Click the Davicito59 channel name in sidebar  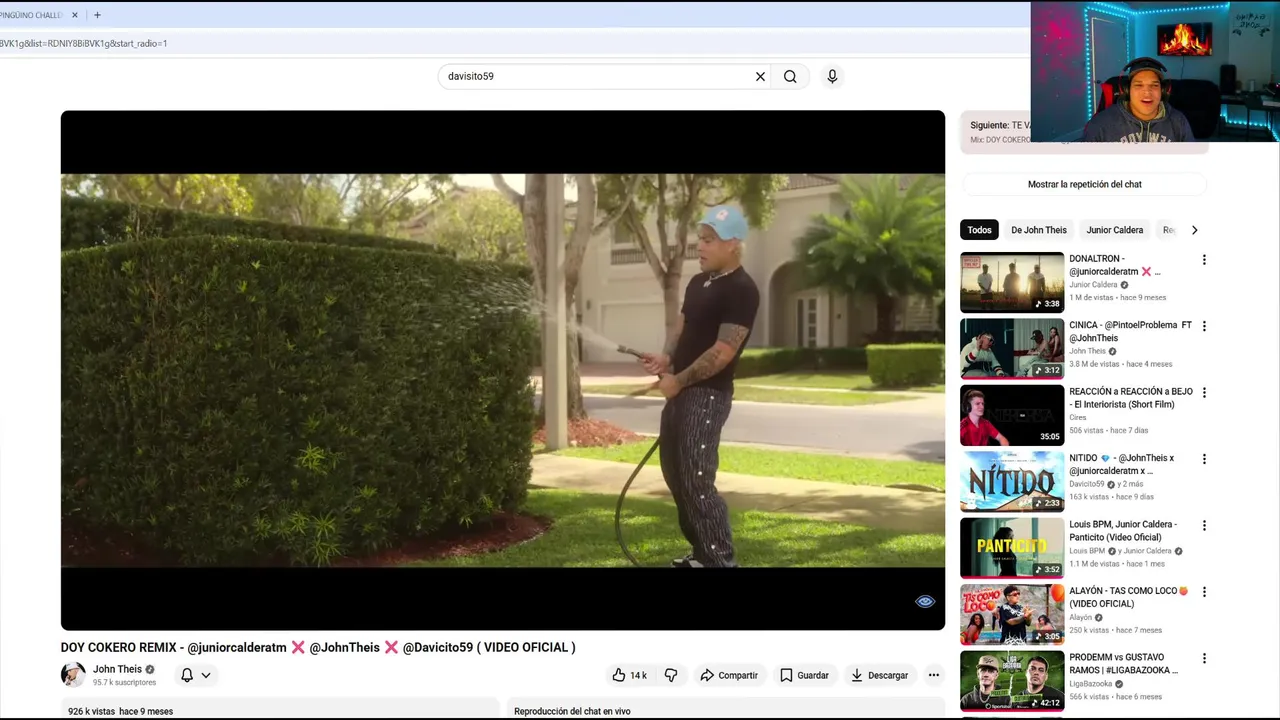pyautogui.click(x=1086, y=484)
